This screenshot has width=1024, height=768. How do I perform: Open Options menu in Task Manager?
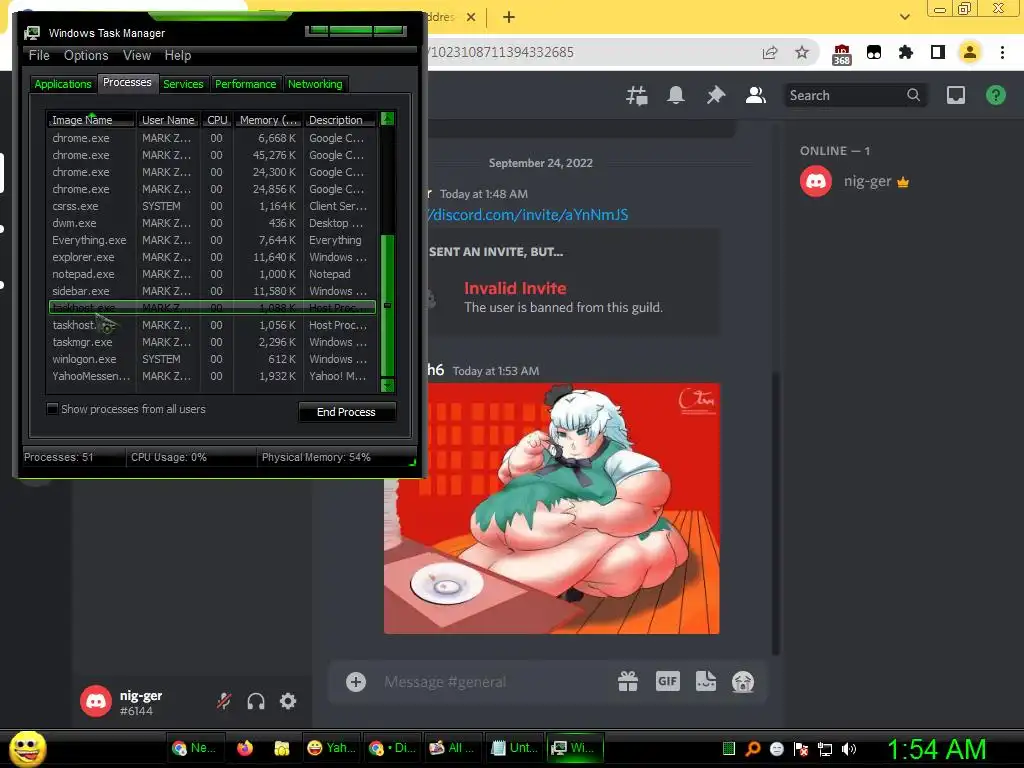(86, 56)
